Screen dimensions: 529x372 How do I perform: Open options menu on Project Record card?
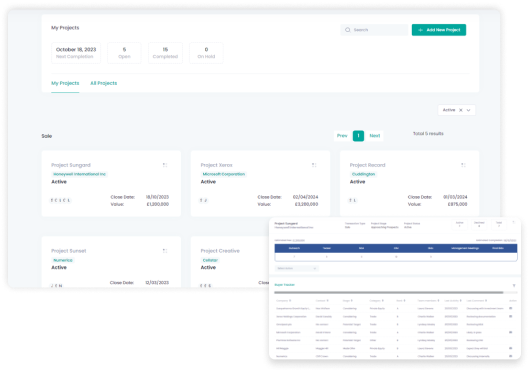click(463, 165)
